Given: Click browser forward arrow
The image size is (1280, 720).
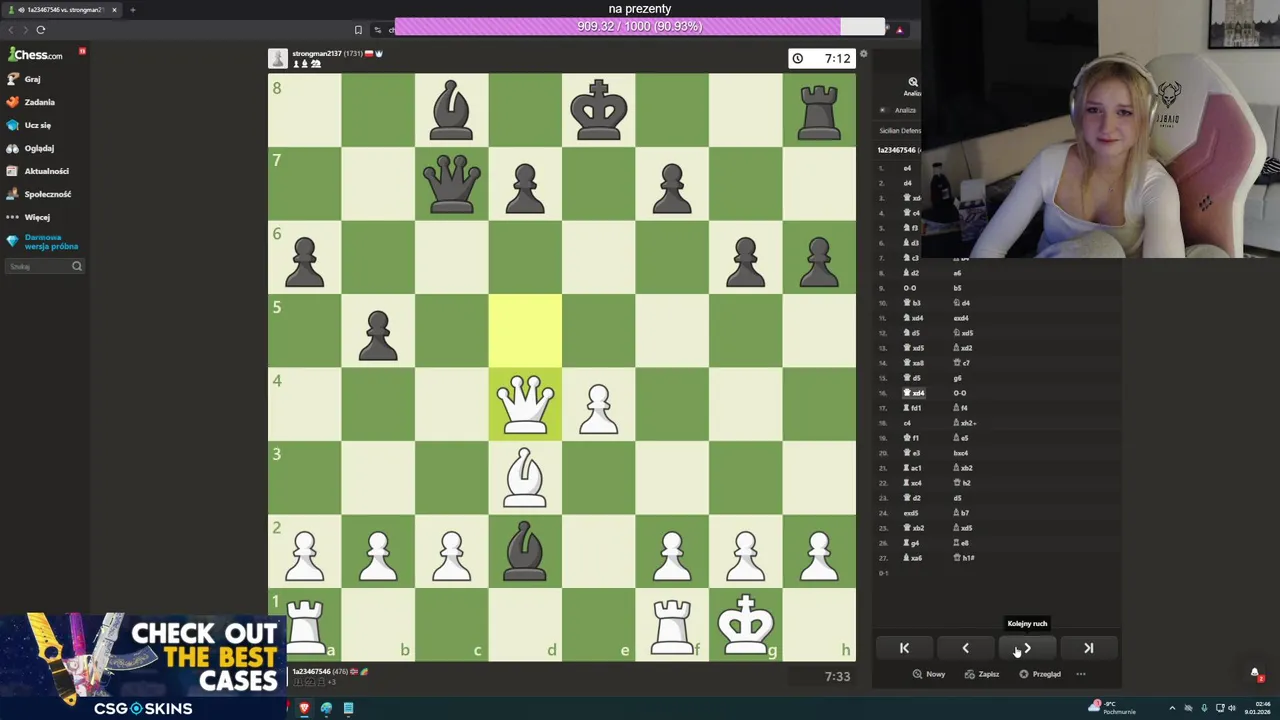Looking at the screenshot, I should pos(24,29).
